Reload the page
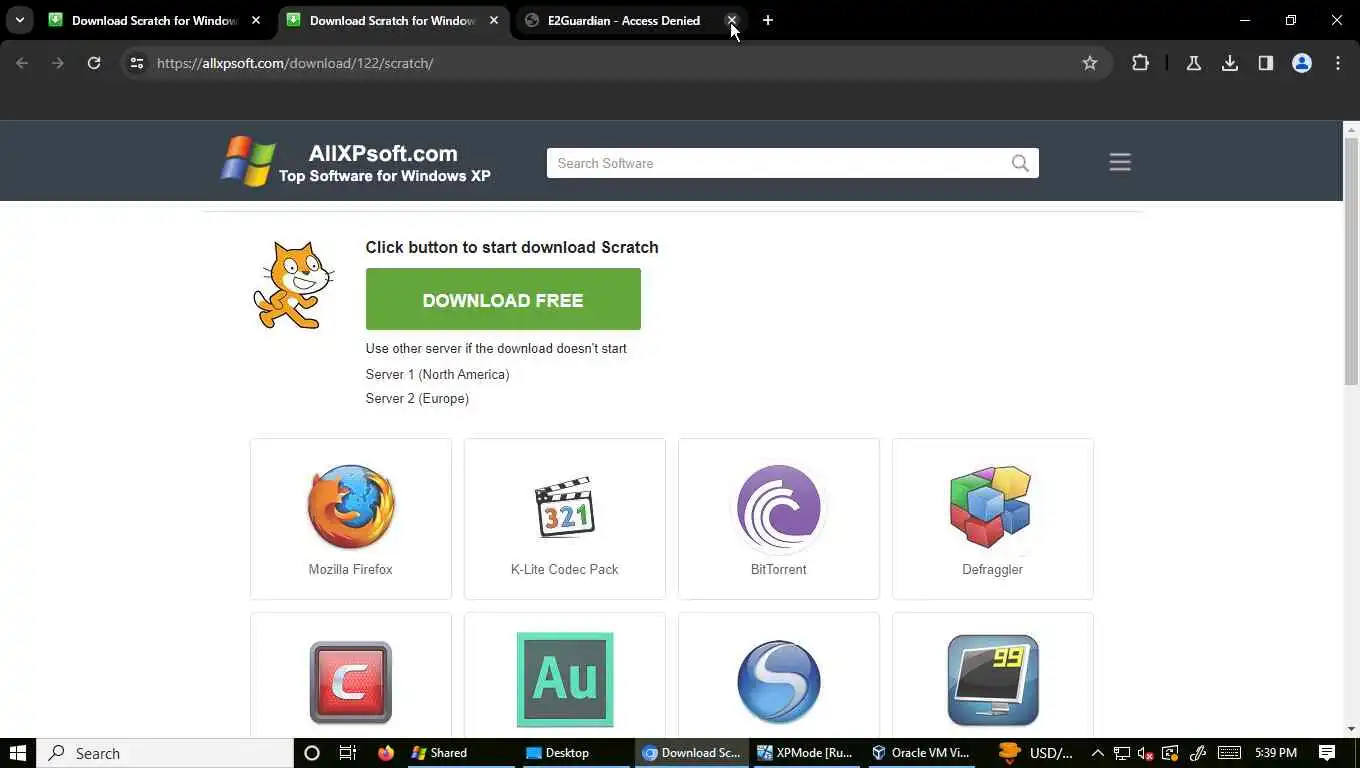 [x=94, y=63]
